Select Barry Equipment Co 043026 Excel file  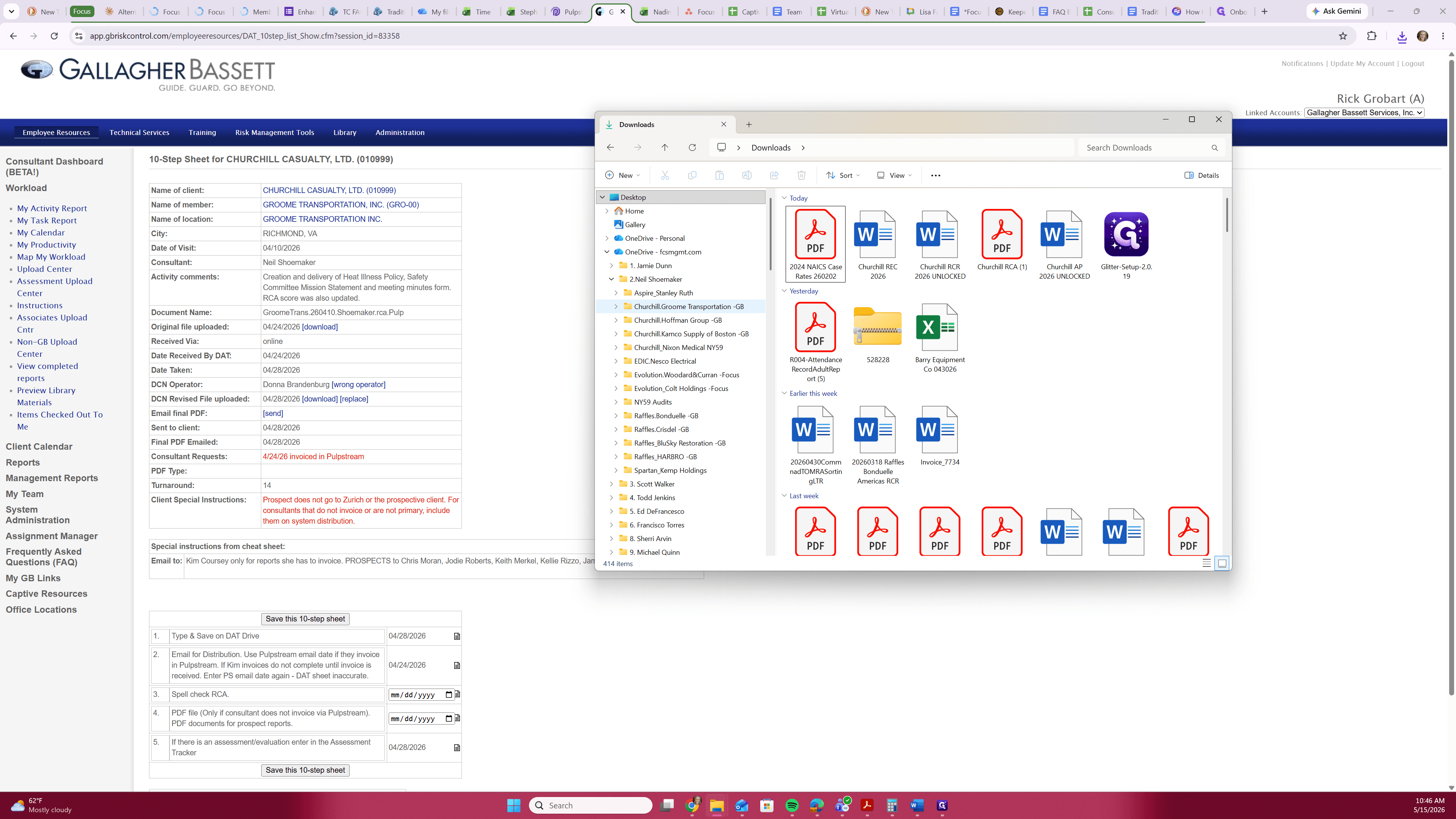pyautogui.click(x=940, y=338)
